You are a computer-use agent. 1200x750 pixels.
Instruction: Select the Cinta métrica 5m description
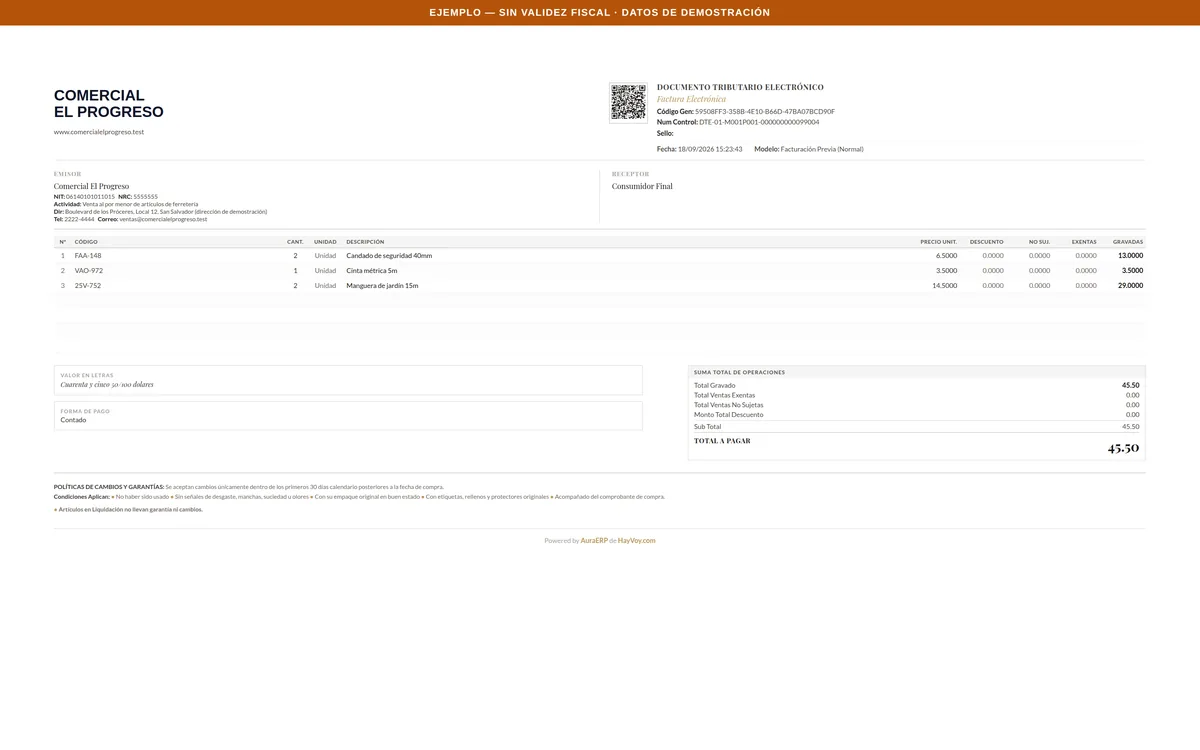point(372,271)
